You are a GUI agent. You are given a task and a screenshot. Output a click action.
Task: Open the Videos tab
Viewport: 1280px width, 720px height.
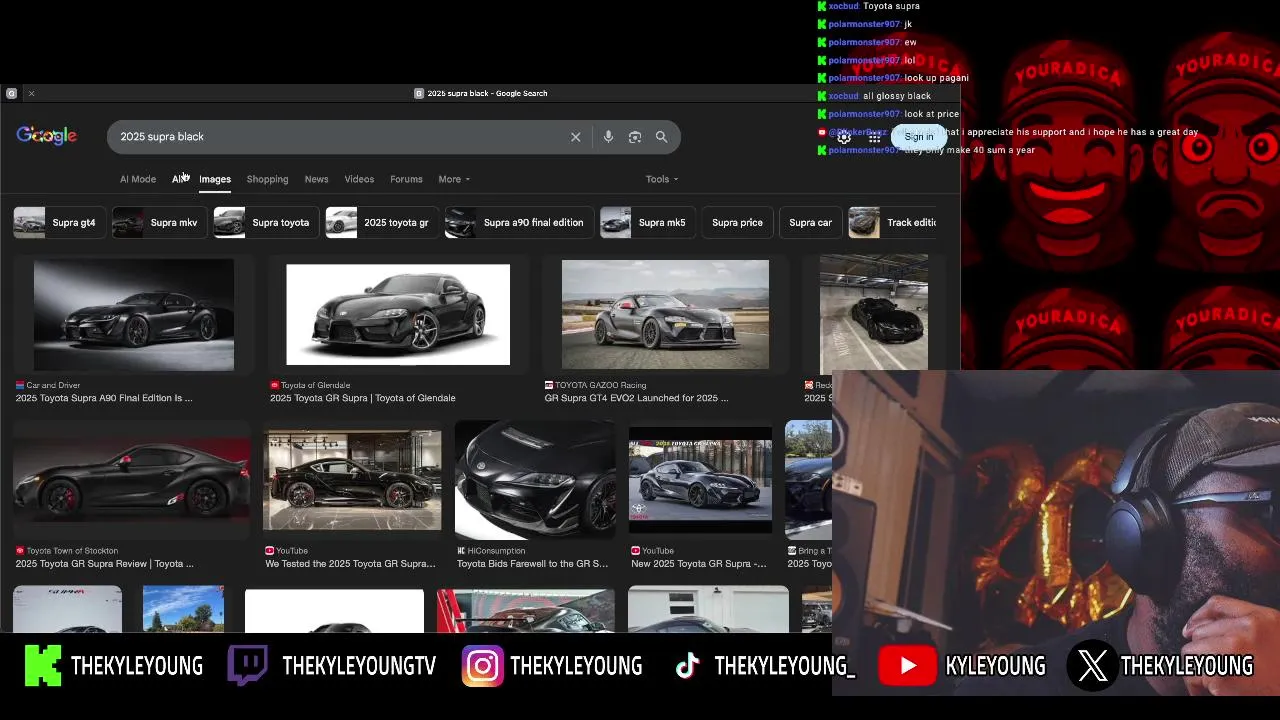(x=359, y=179)
